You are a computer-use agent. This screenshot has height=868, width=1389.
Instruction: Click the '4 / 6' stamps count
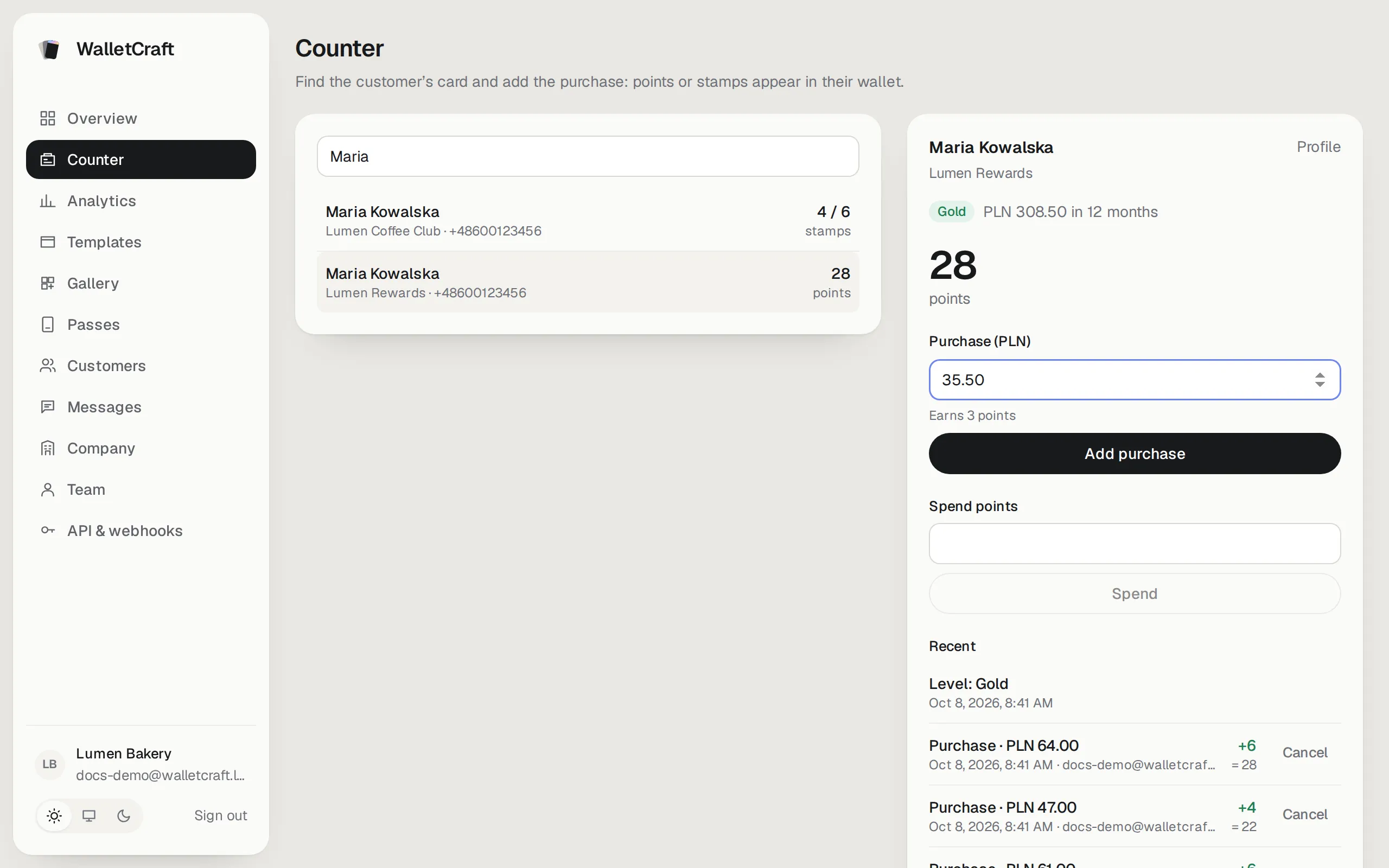click(x=833, y=212)
